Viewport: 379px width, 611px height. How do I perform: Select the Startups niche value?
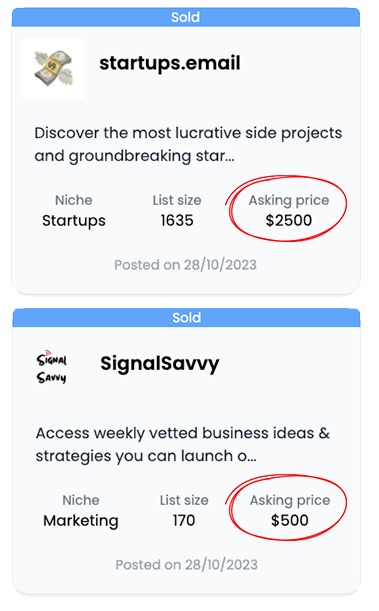point(74,221)
